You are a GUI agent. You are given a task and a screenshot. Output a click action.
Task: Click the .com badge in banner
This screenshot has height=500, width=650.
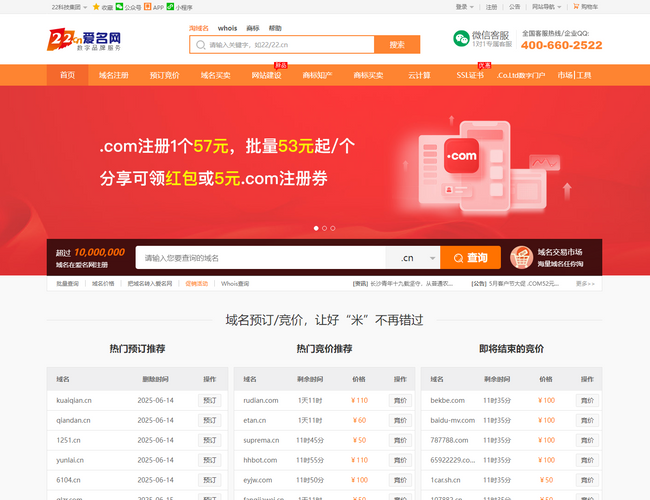pyautogui.click(x=461, y=155)
